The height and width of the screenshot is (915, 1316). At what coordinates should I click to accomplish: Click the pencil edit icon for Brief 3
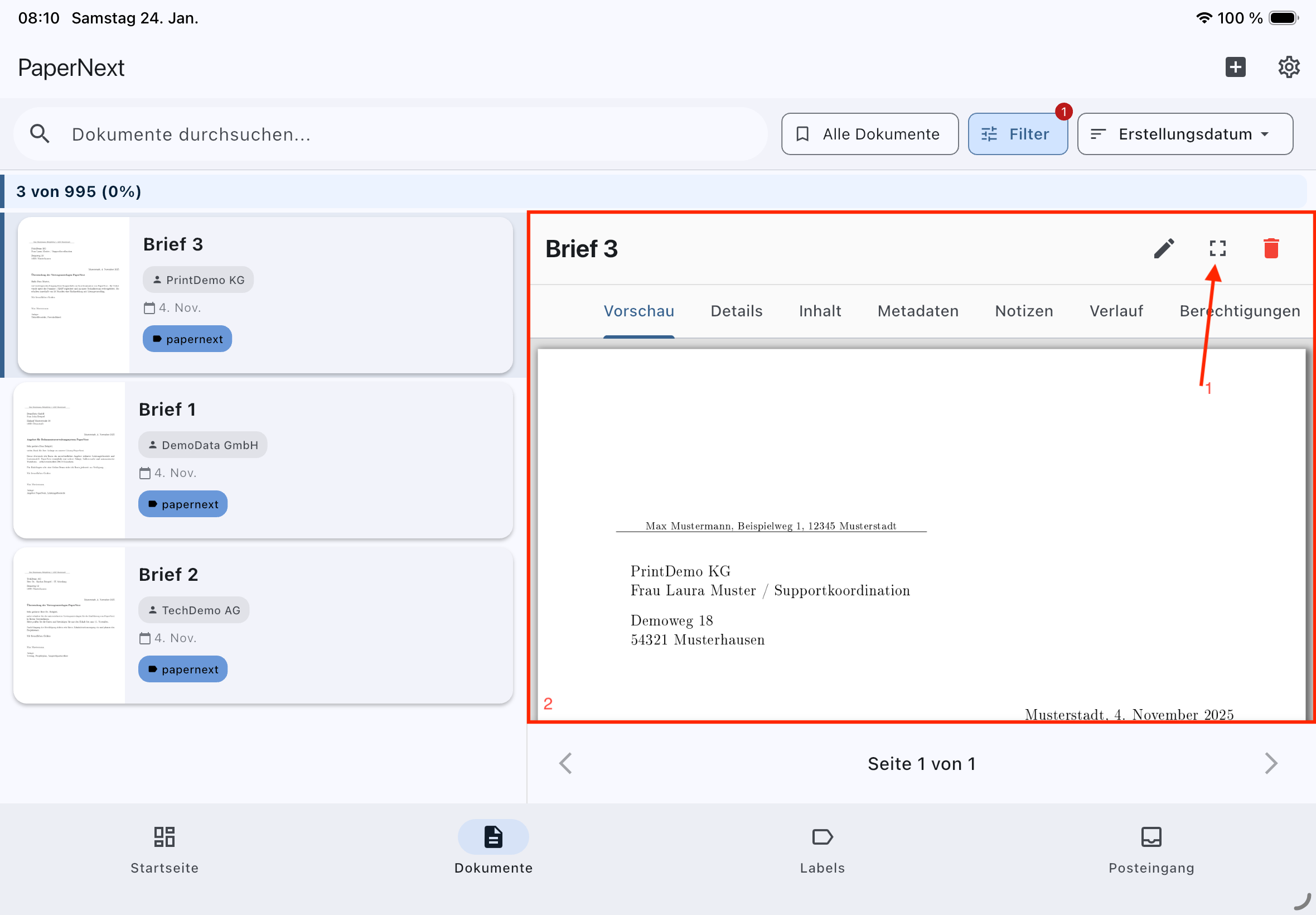[x=1164, y=248]
